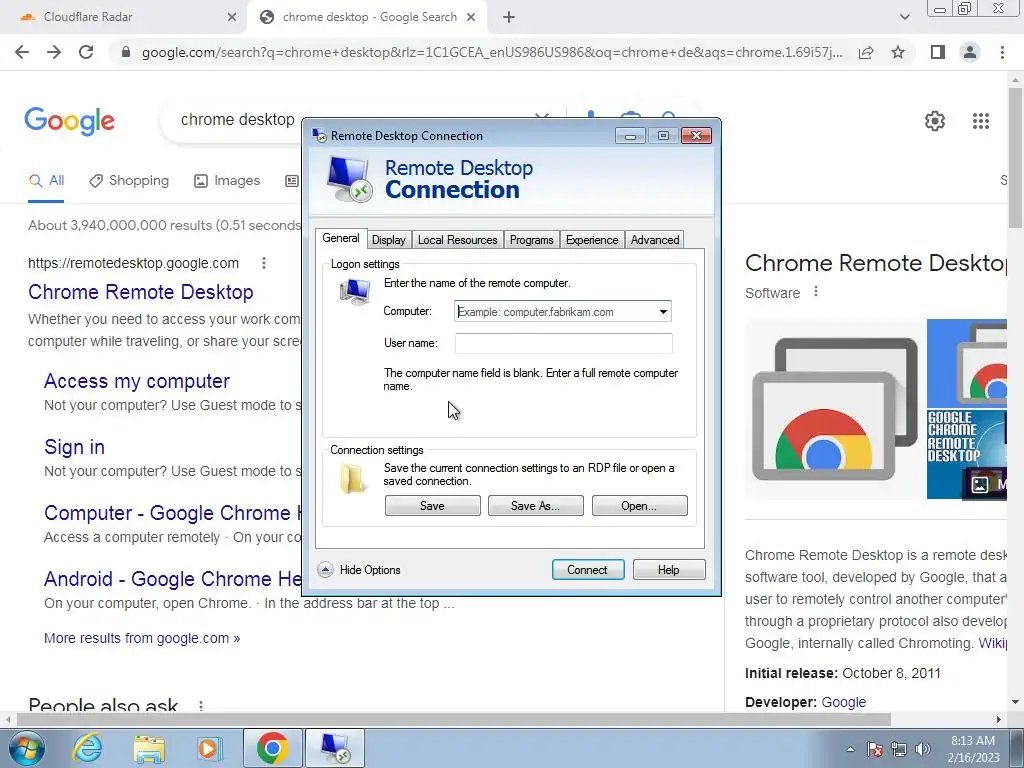
Task: Click the Save As... button
Action: [x=536, y=505]
